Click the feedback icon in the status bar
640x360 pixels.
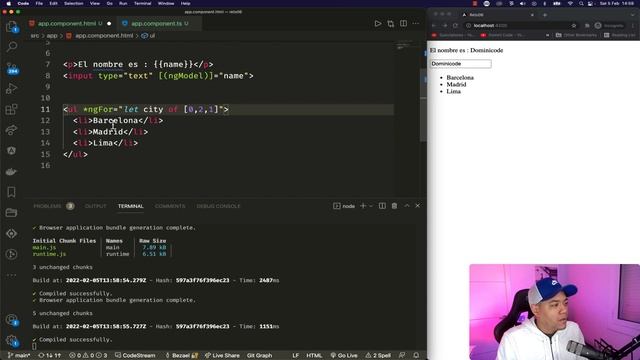tap(402, 356)
